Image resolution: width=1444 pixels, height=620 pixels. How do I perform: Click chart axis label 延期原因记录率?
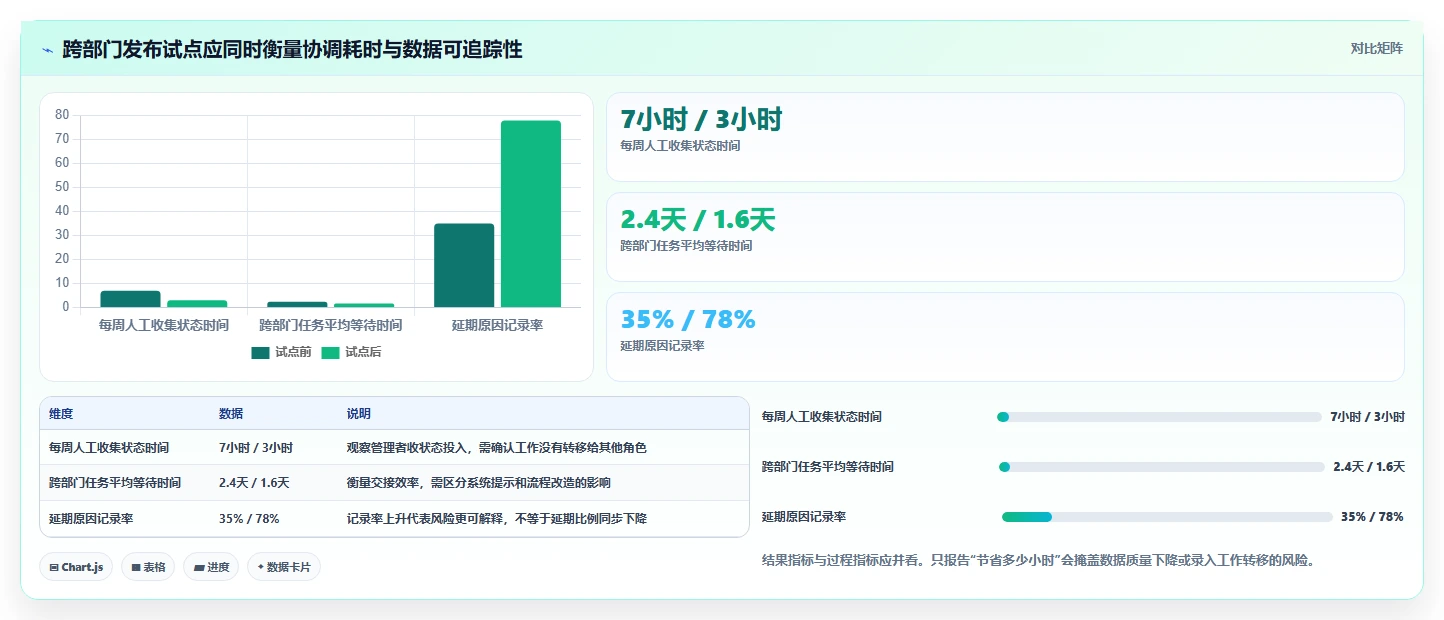498,326
